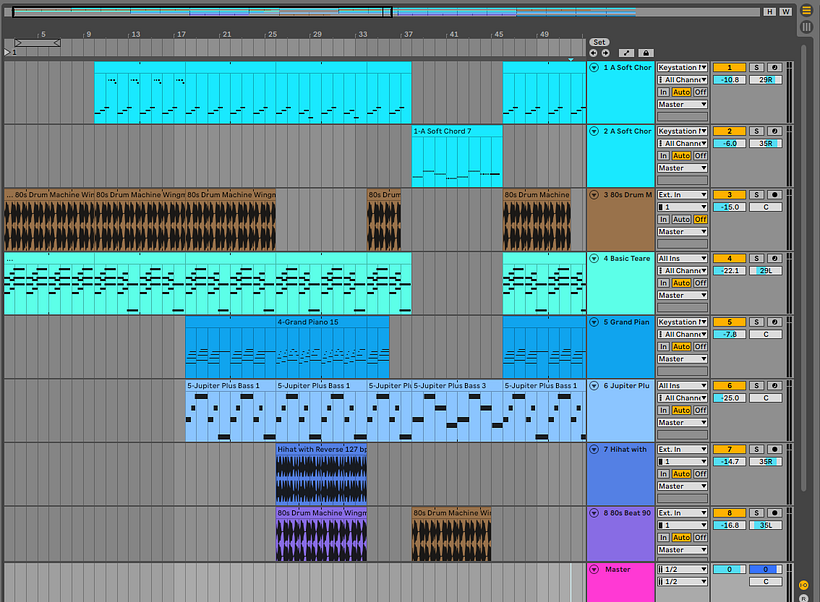The width and height of the screenshot is (820, 602).
Task: Arm track 2 A Soft Chor
Action: [775, 131]
